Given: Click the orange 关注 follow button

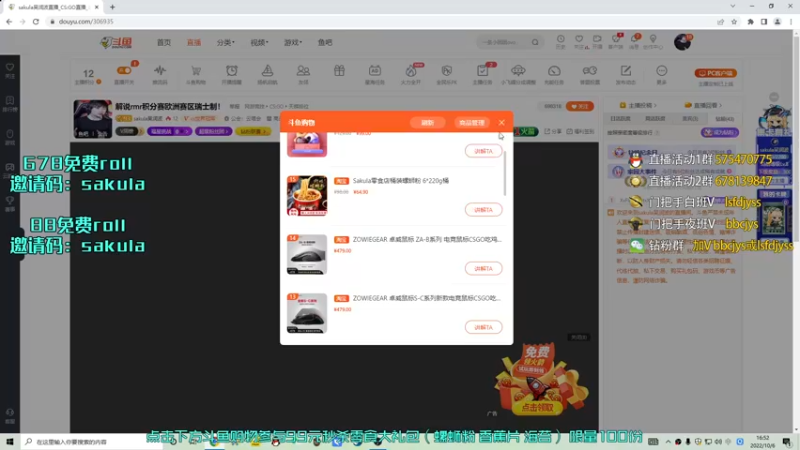Looking at the screenshot, I should point(580,106).
